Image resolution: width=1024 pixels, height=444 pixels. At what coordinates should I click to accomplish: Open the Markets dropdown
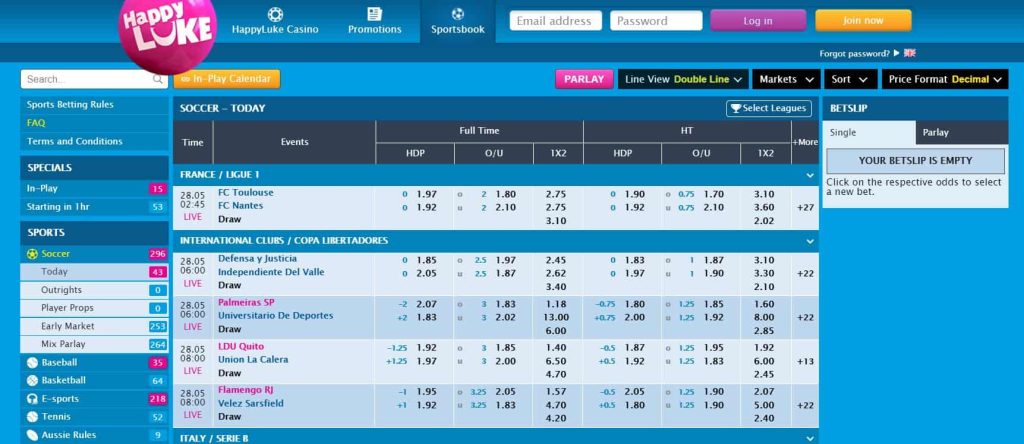[x=786, y=79]
